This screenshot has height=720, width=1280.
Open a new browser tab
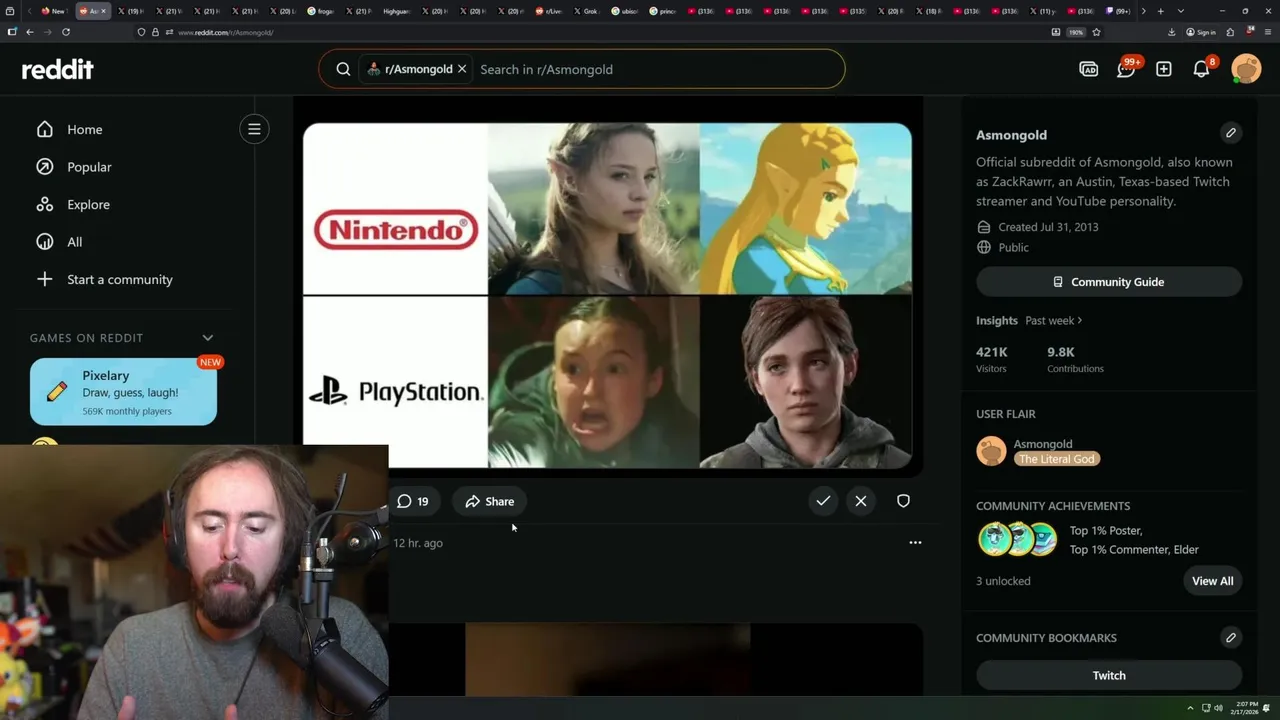click(x=1160, y=11)
